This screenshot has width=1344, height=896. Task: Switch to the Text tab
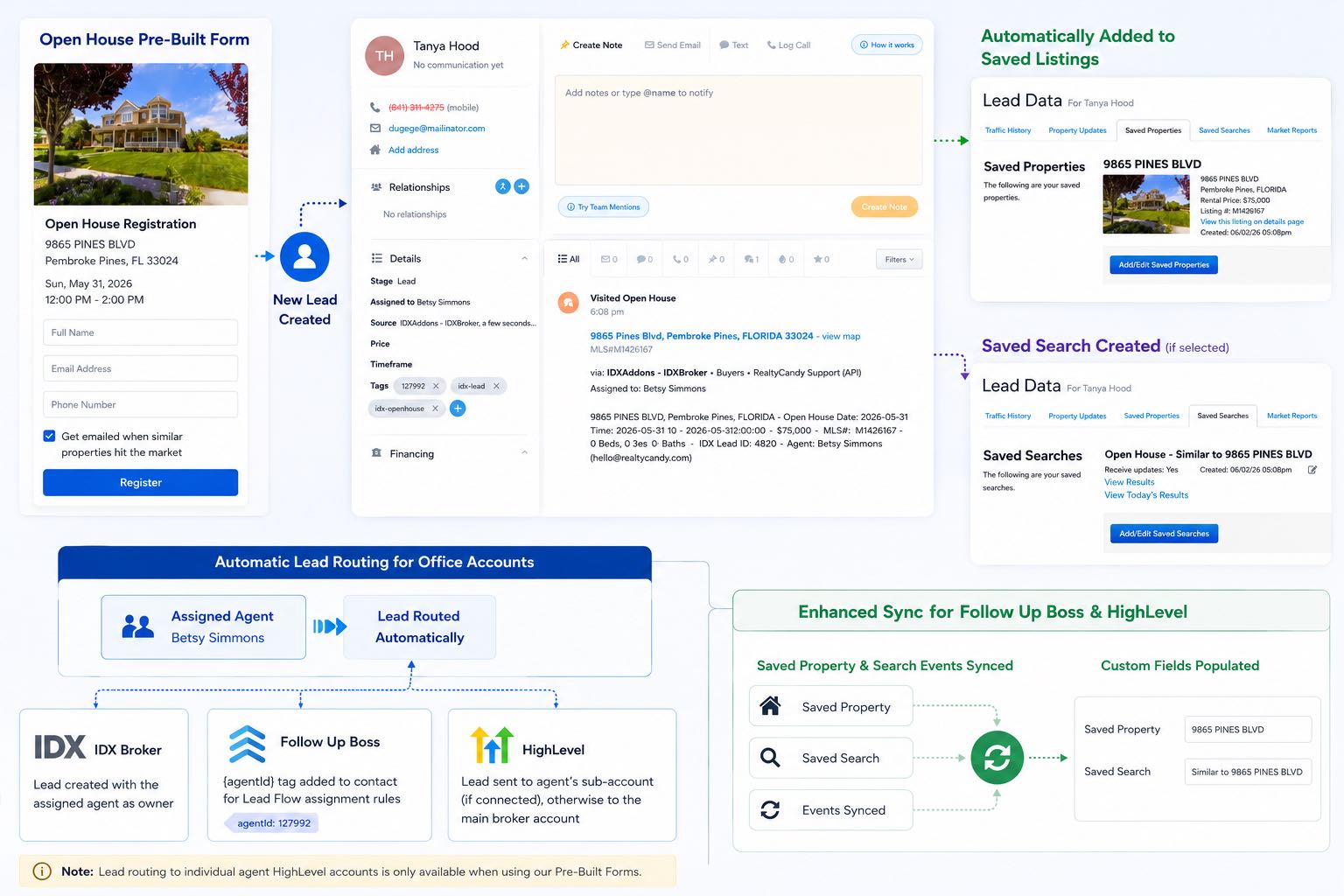click(x=734, y=45)
